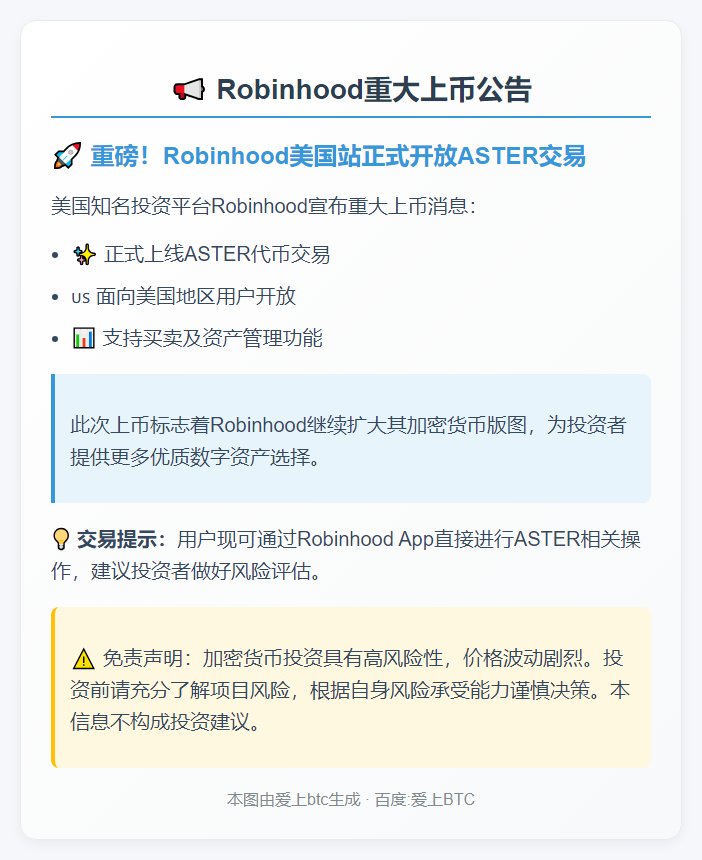
Task: Click the bullet item 正式上线ASTER代币交易
Action: (217, 254)
